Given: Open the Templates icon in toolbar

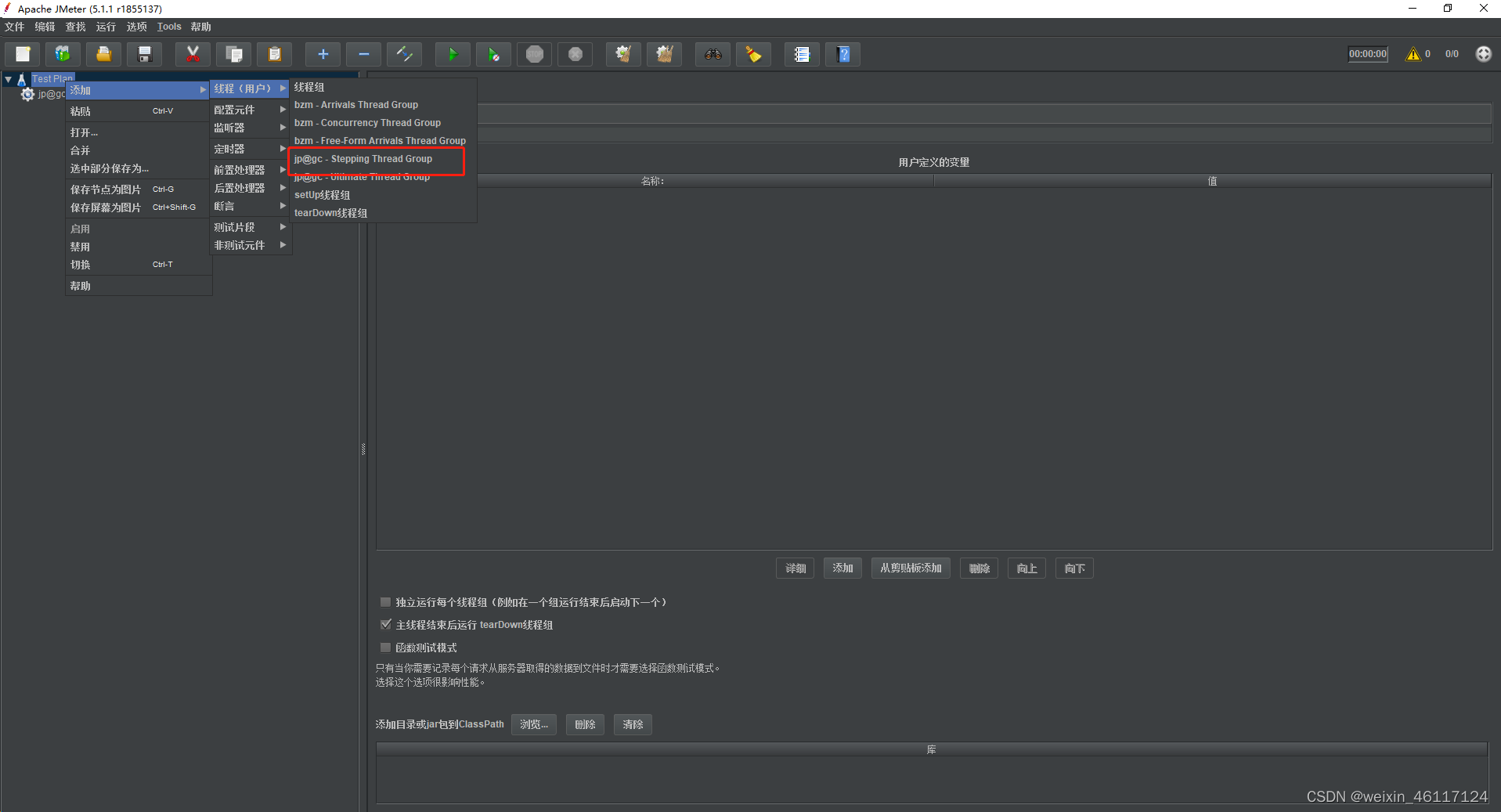Looking at the screenshot, I should point(63,54).
